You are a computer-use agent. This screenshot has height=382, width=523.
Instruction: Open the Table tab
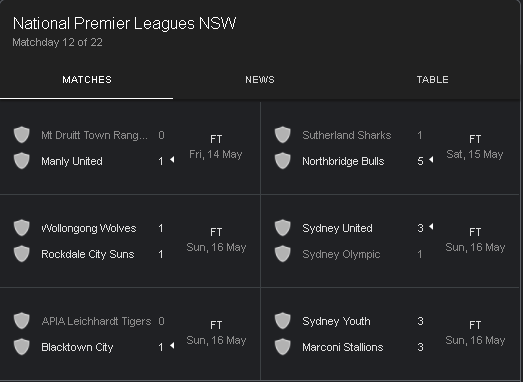click(432, 80)
